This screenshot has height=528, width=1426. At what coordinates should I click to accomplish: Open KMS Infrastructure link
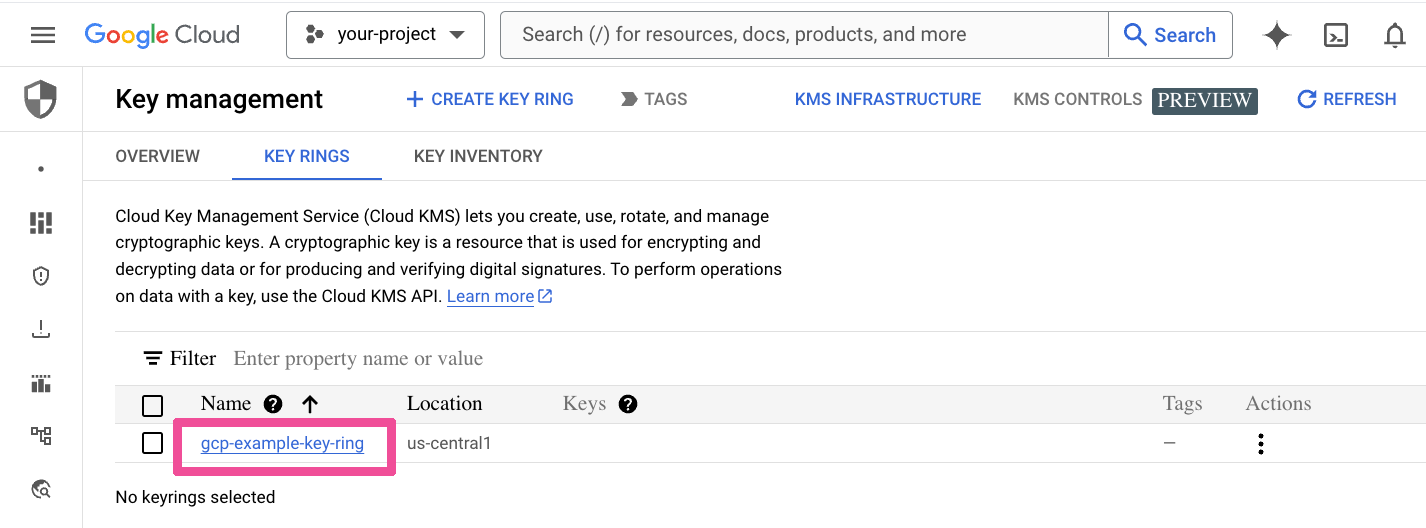pos(888,99)
